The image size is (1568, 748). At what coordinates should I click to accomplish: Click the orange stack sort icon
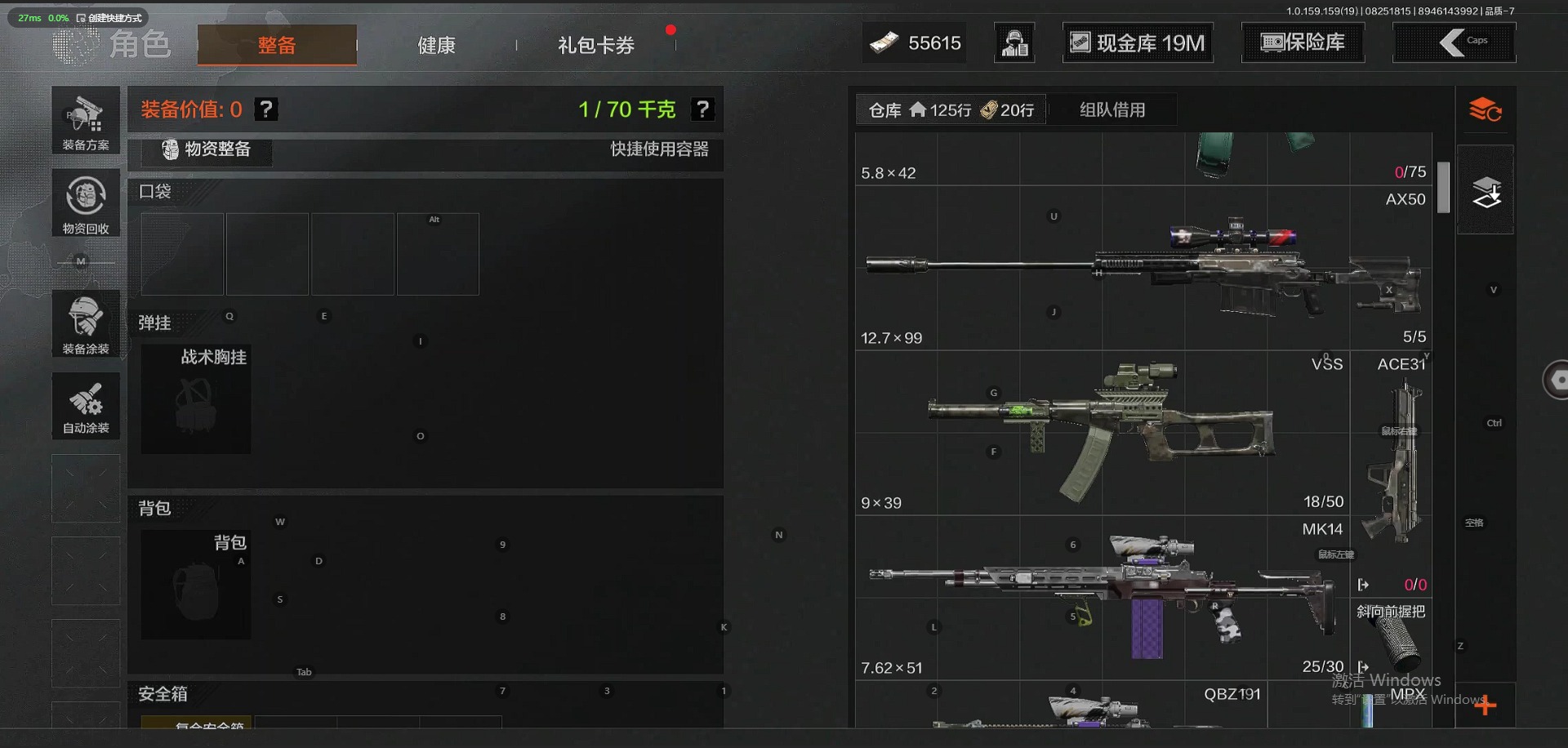tap(1486, 109)
